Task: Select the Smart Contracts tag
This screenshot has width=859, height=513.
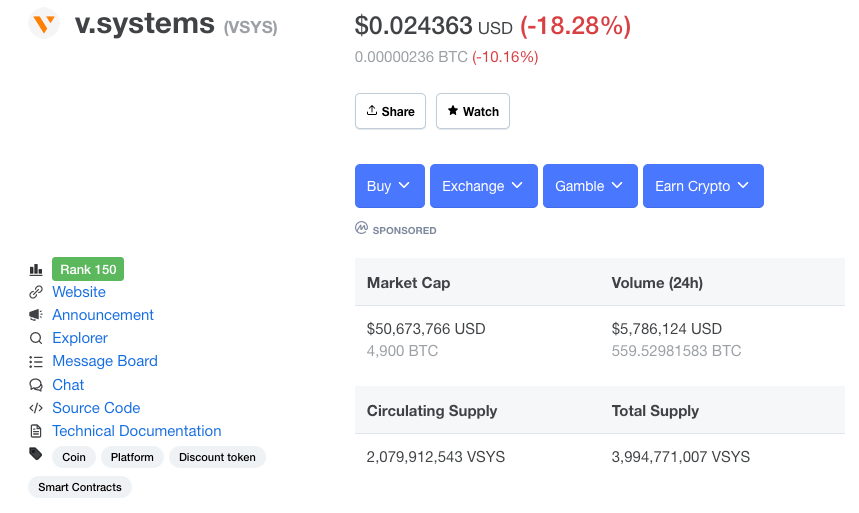Action: coord(80,487)
